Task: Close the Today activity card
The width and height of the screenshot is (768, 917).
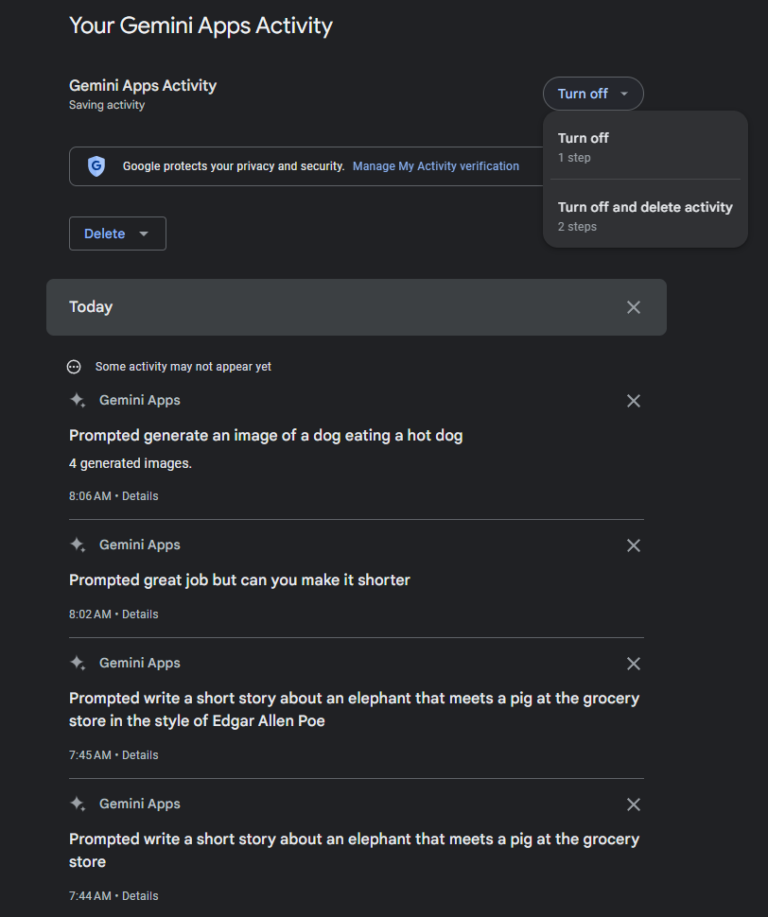Action: pyautogui.click(x=633, y=307)
